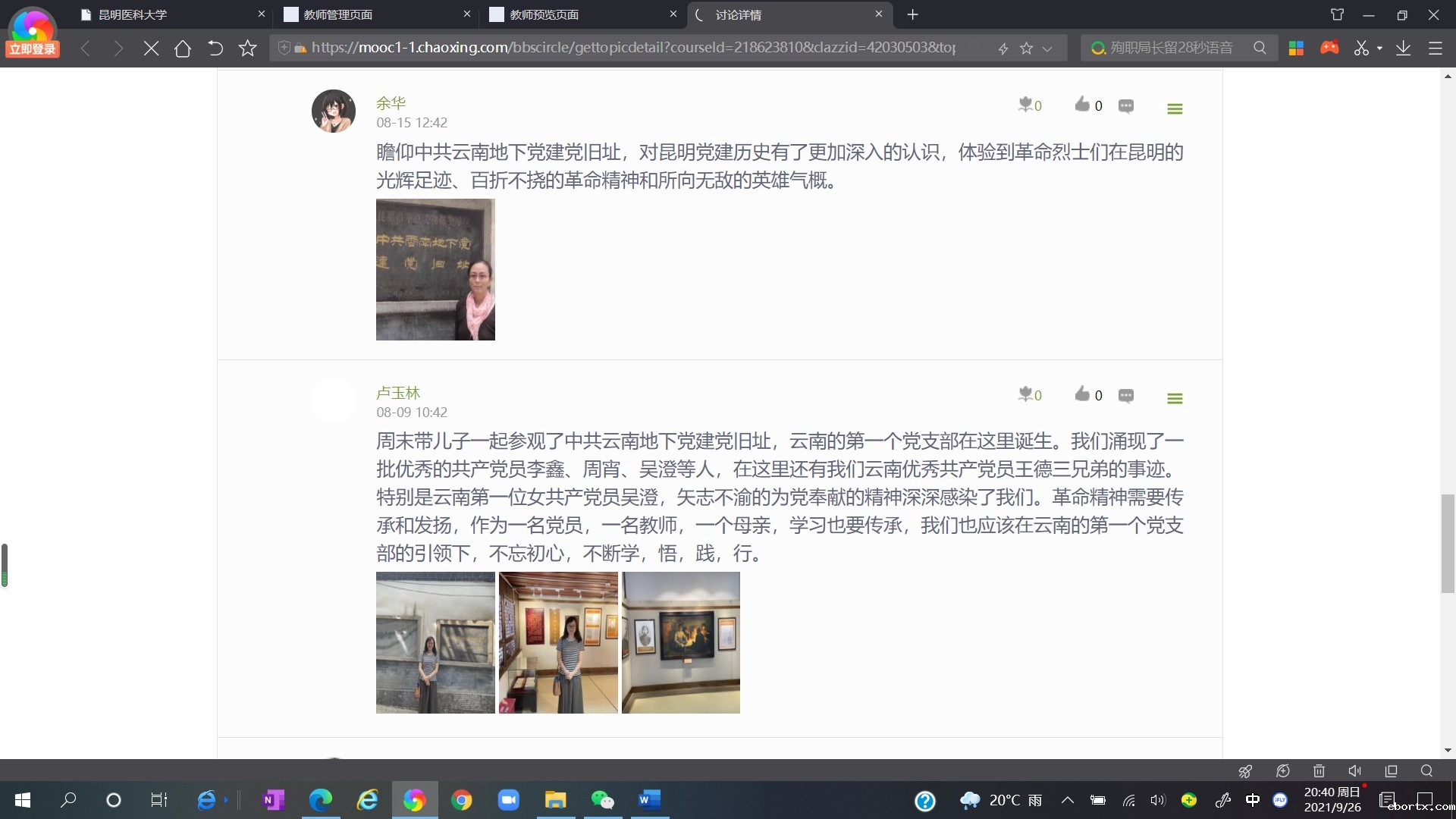Open 余华's attached photo thumbnail
The height and width of the screenshot is (819, 1456).
coord(435,269)
